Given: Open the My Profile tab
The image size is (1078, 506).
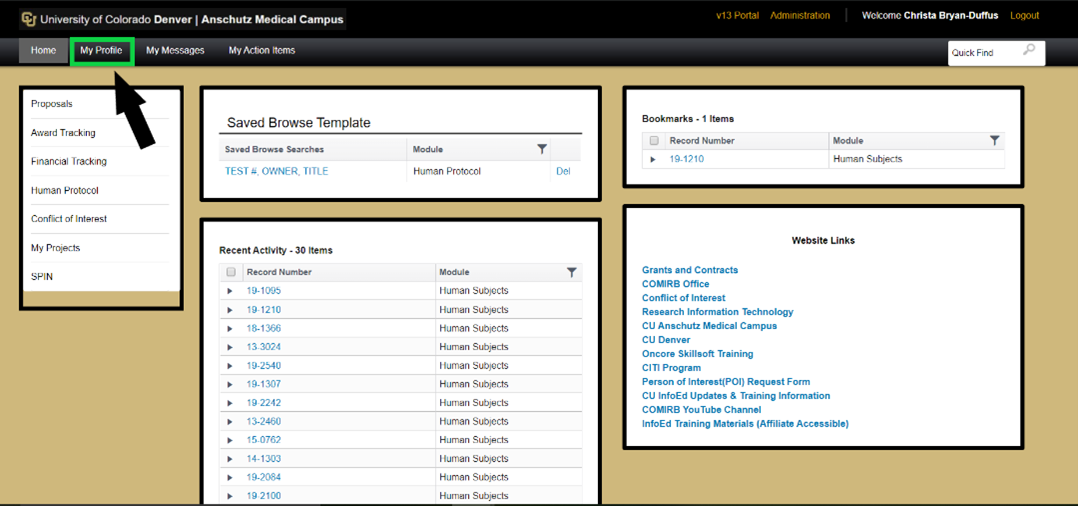Looking at the screenshot, I should (101, 50).
